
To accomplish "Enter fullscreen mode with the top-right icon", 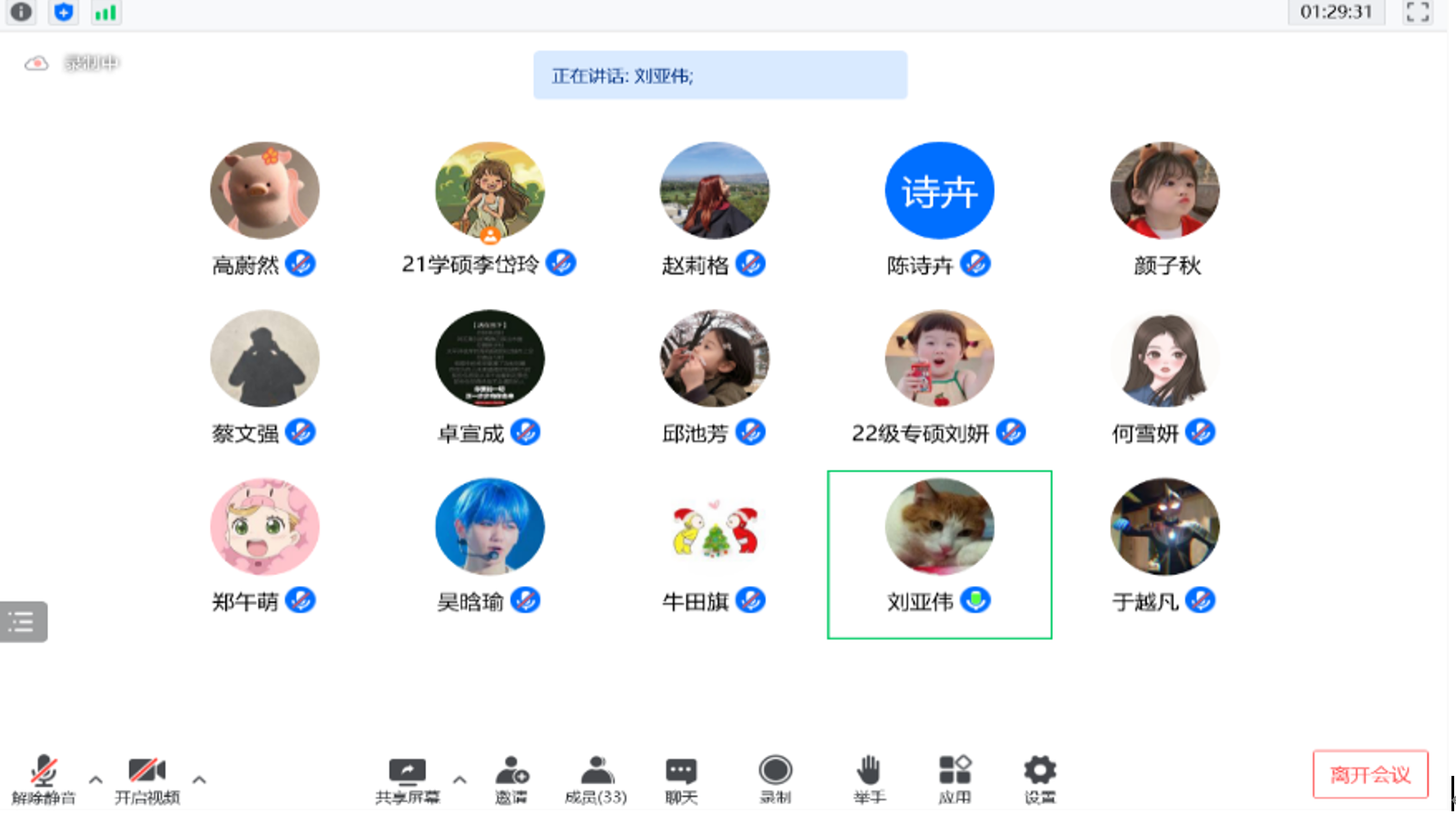I will click(1417, 12).
